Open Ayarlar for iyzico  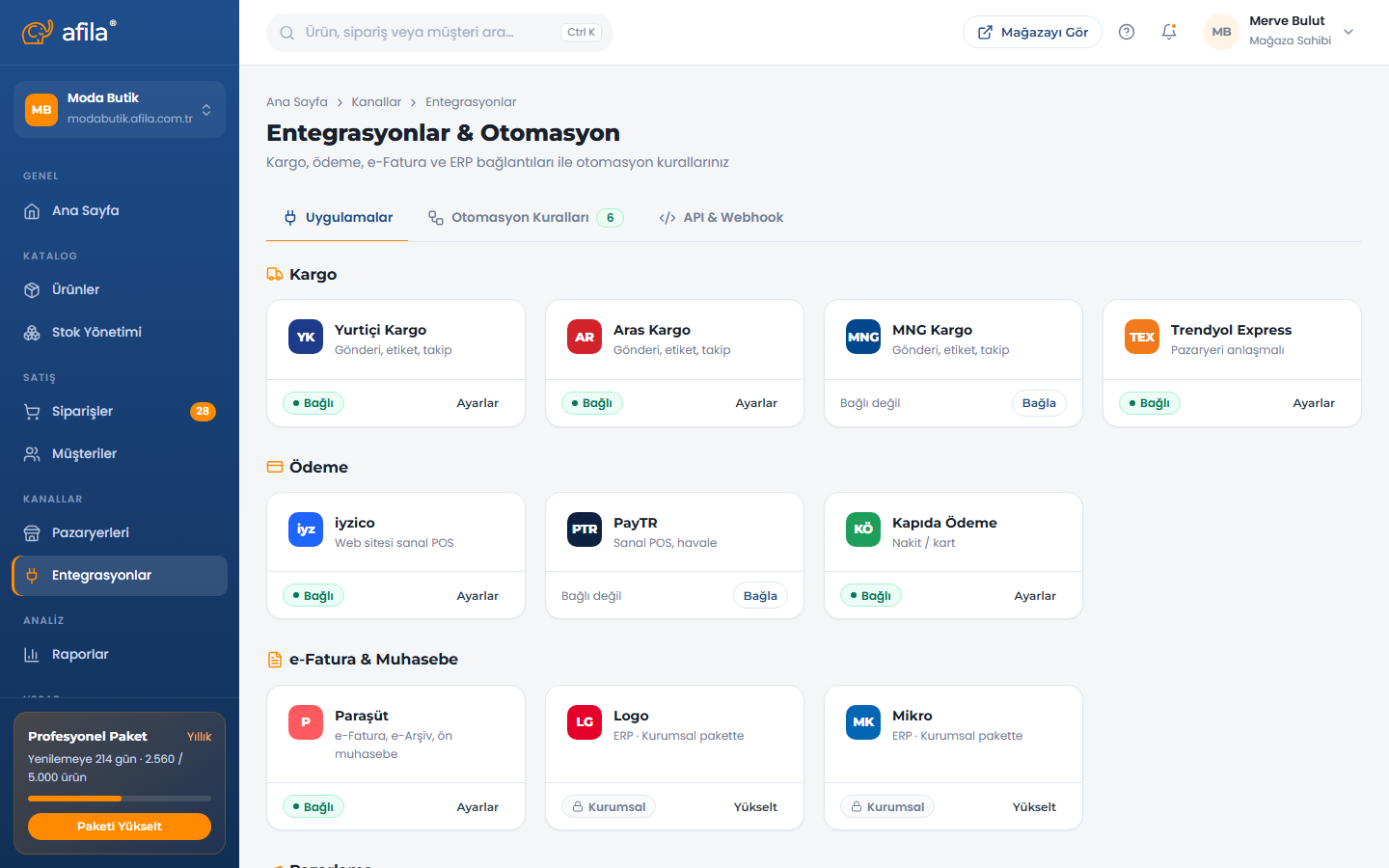[x=477, y=596]
